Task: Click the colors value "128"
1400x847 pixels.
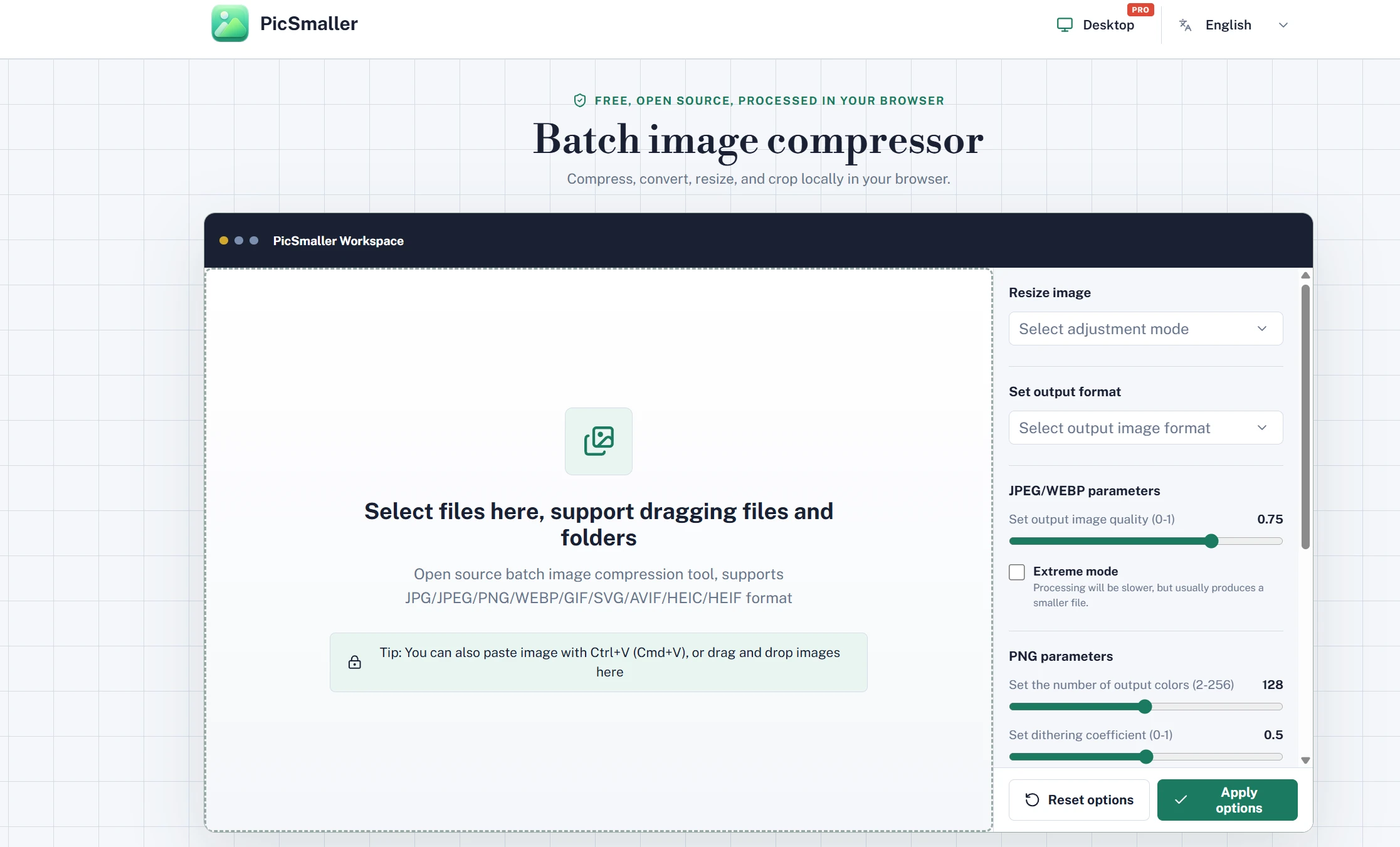Action: pyautogui.click(x=1272, y=685)
